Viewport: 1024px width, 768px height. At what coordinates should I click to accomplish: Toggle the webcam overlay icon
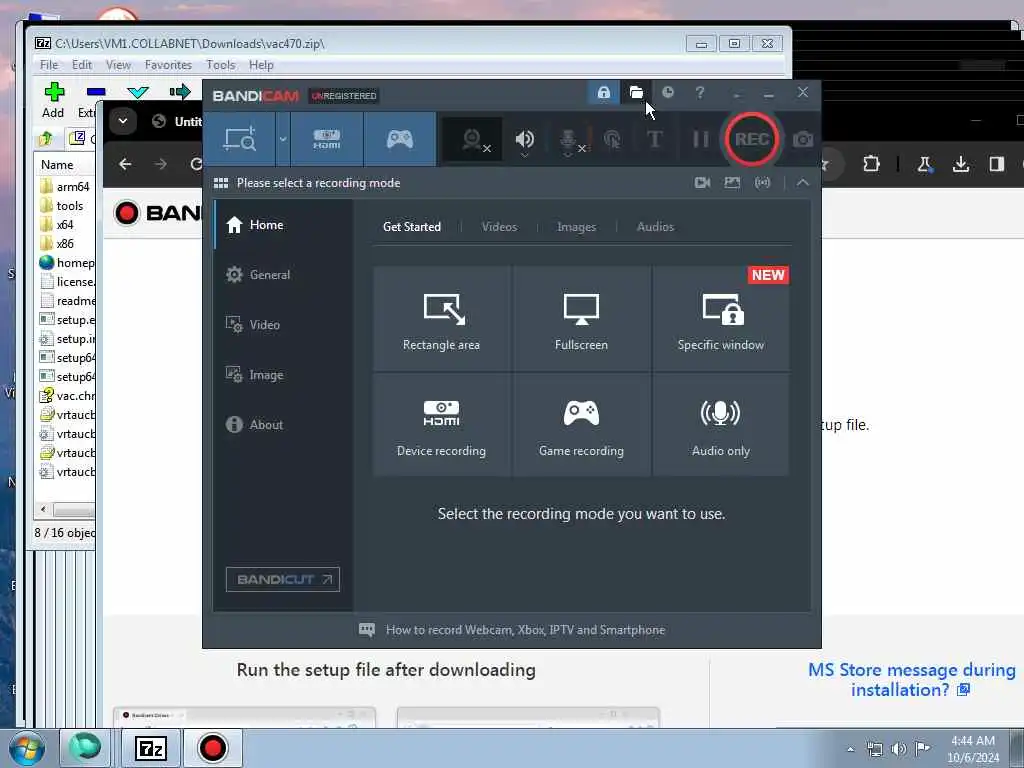click(472, 139)
